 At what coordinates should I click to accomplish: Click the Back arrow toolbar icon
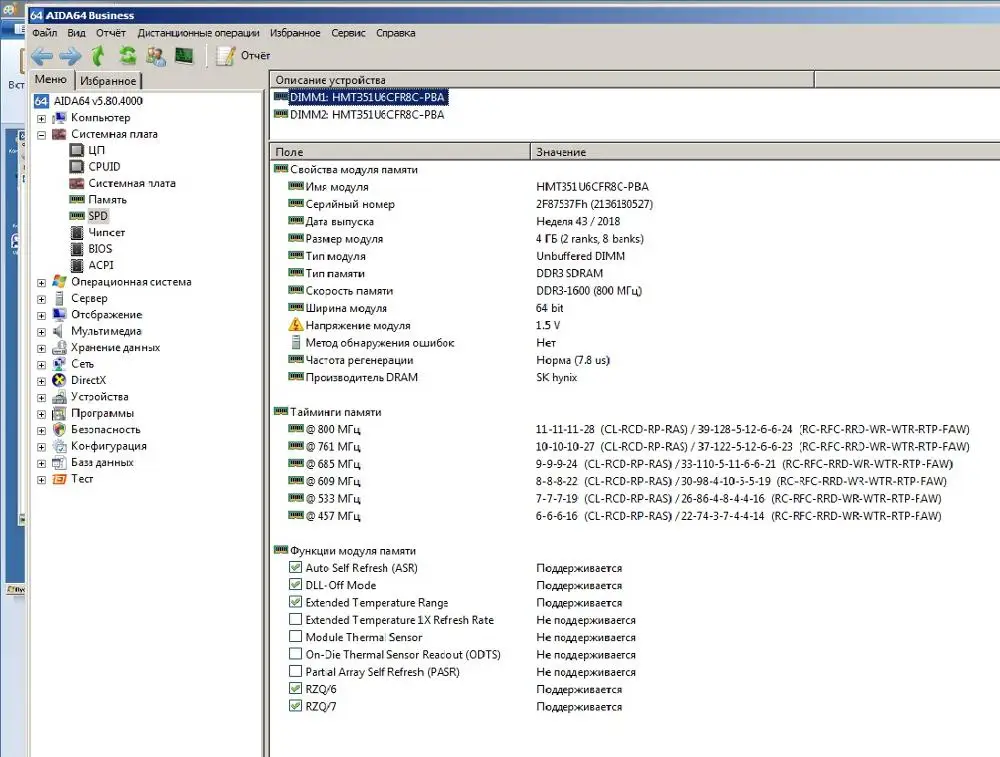[41, 56]
